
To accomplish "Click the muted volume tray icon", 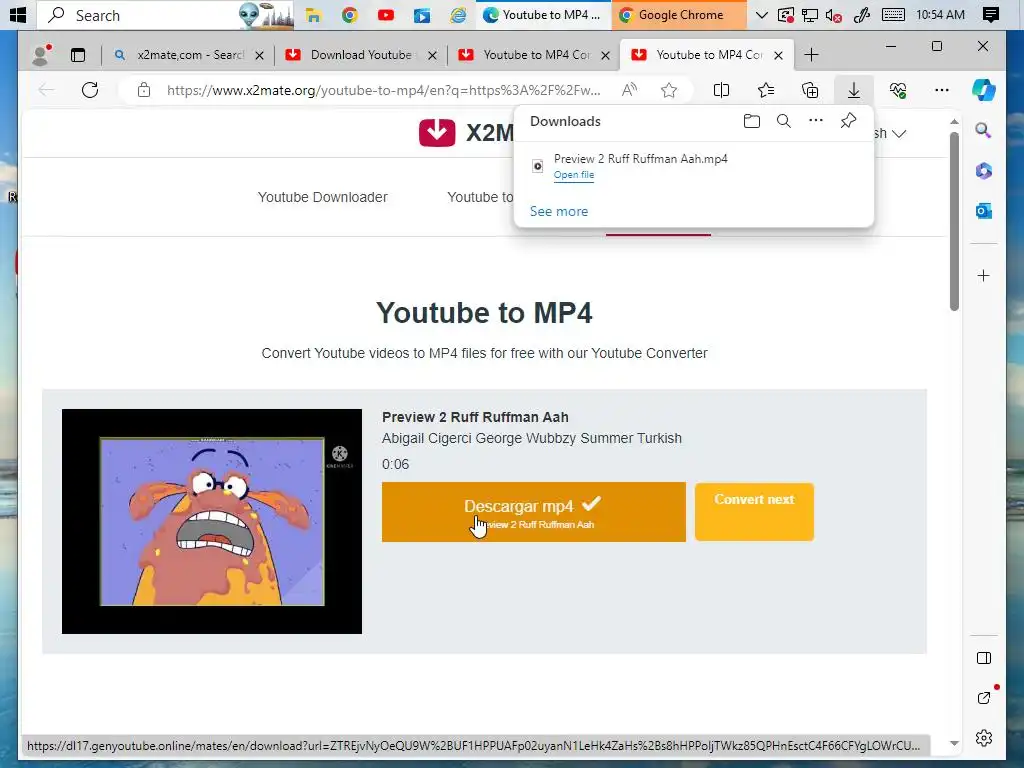I will [834, 15].
